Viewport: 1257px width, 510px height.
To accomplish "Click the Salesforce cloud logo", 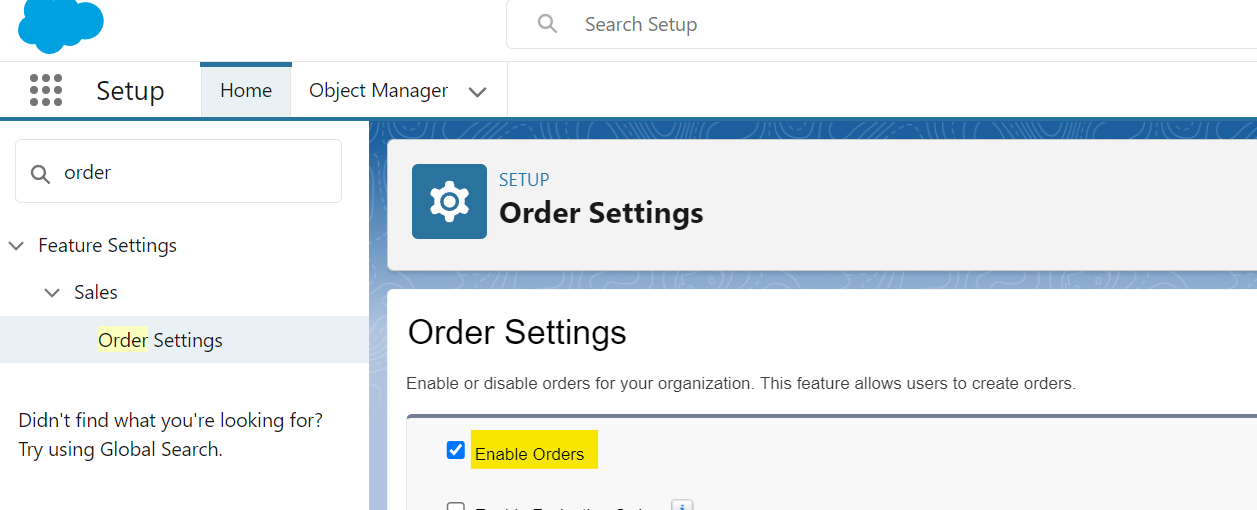I will click(60, 25).
